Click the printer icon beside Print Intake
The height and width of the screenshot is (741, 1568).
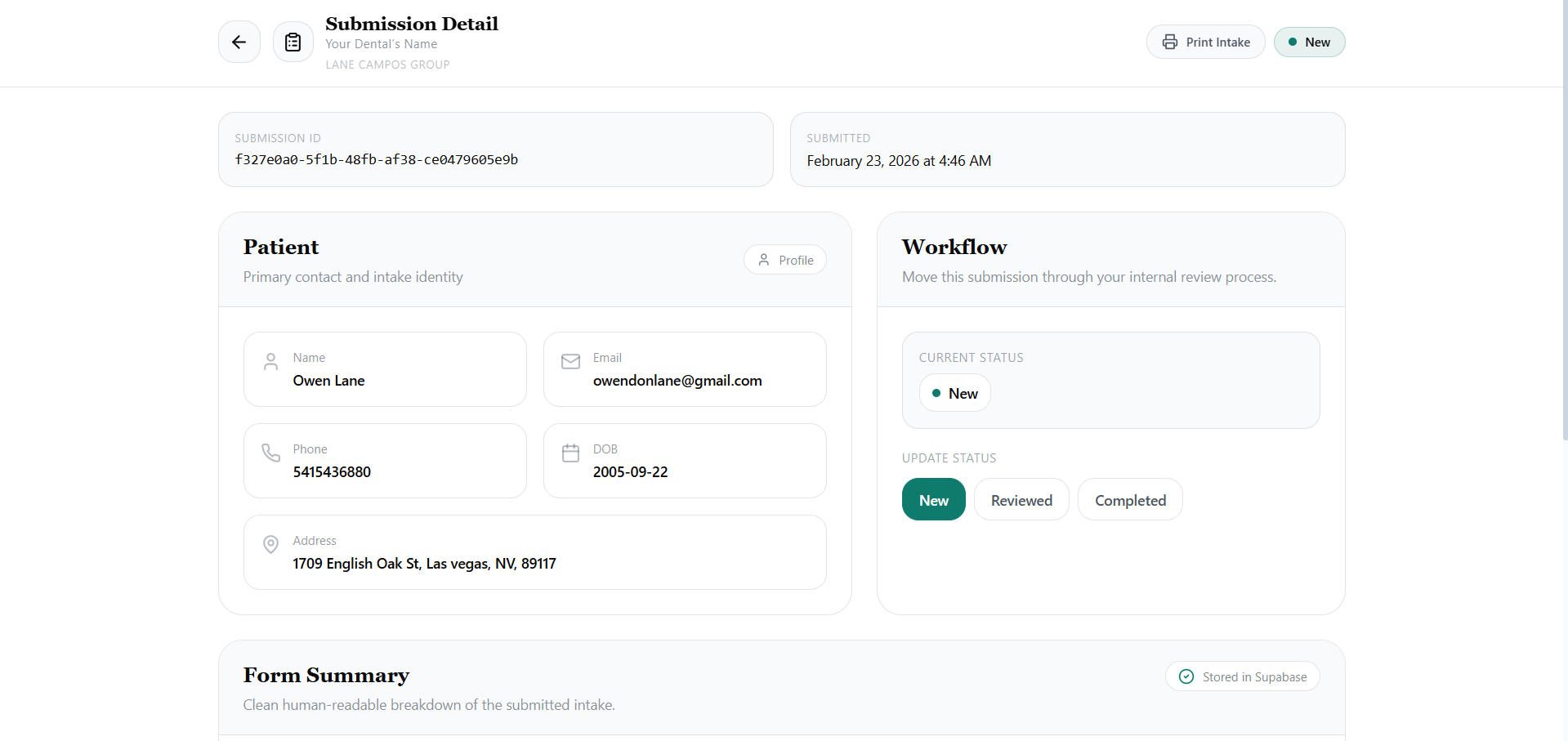point(1169,42)
